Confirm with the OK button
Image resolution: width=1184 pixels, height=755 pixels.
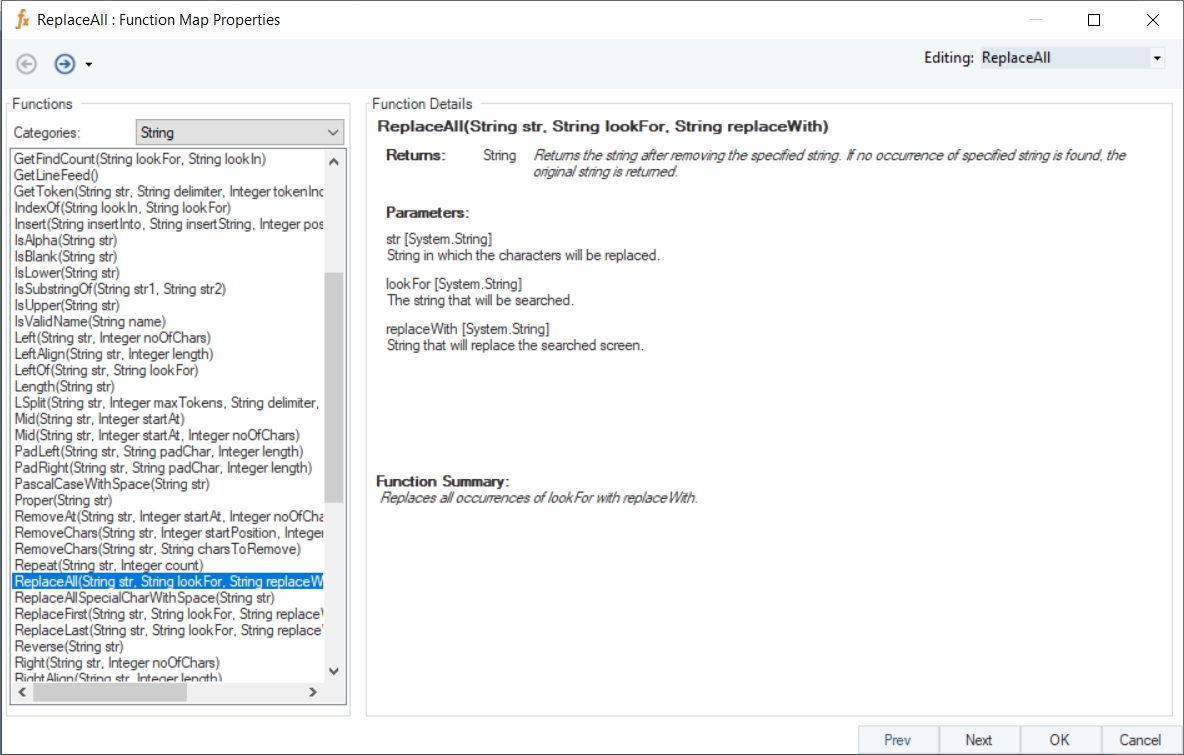1059,740
